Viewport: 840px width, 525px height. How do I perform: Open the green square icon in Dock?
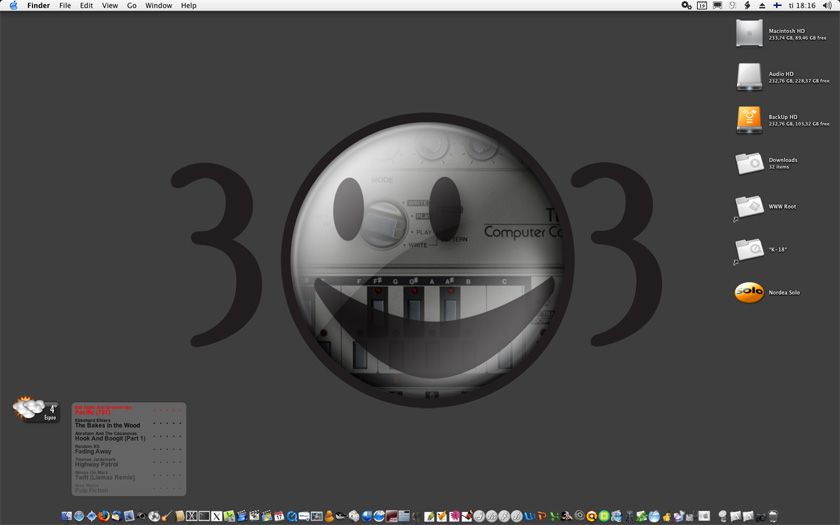[604, 516]
